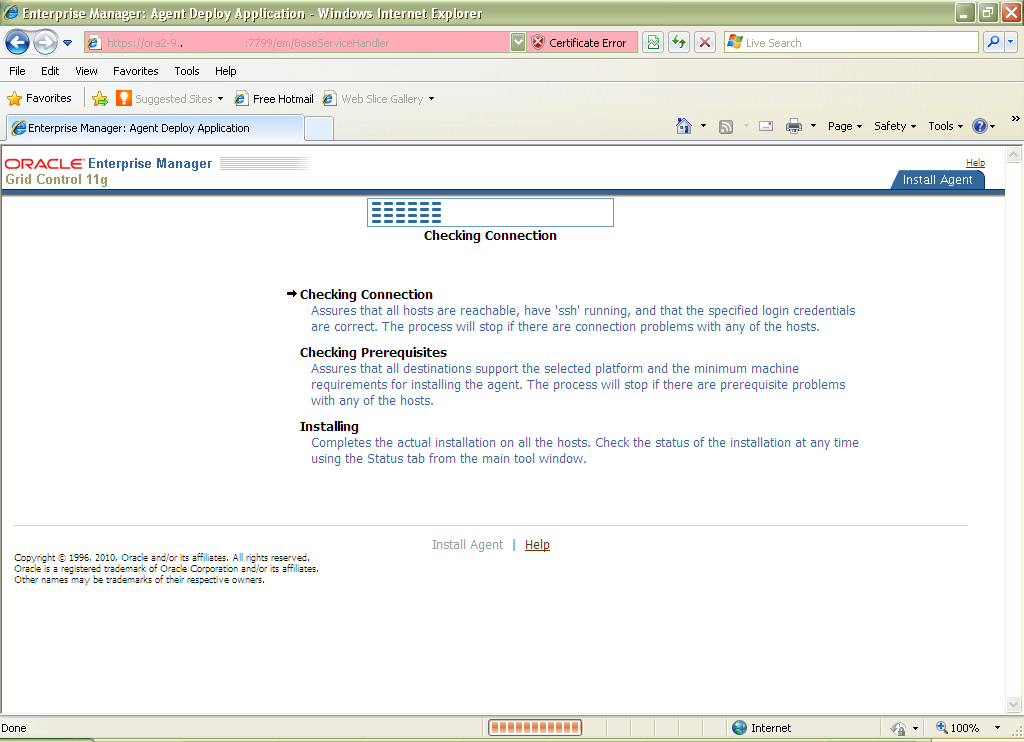This screenshot has height=742, width=1024.
Task: Click the Live Search magnifier icon
Action: click(993, 42)
